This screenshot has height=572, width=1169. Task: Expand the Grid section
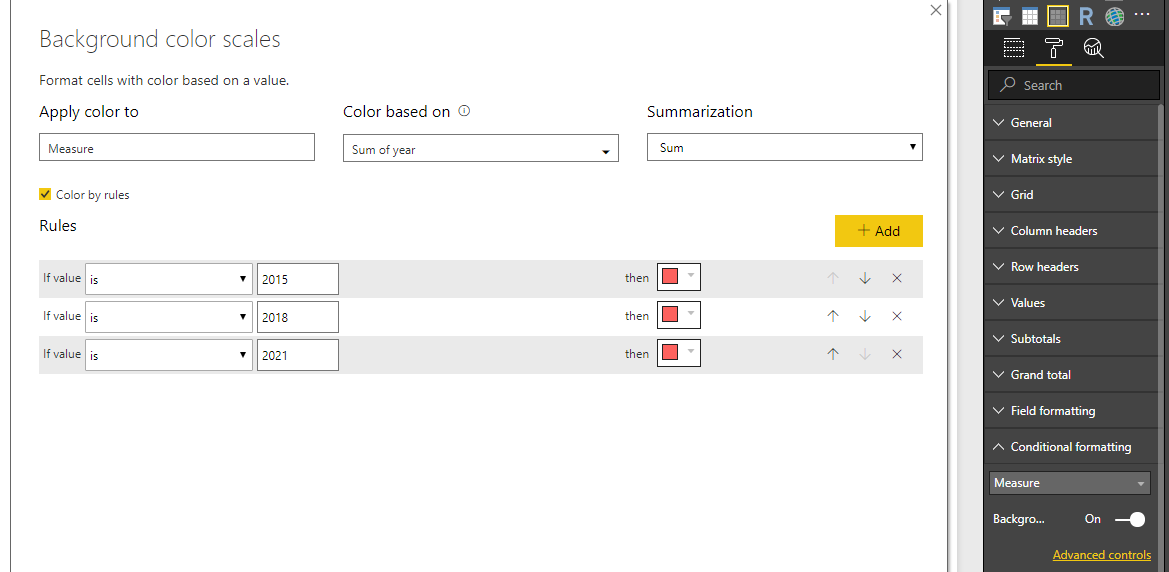pyautogui.click(x=1072, y=195)
